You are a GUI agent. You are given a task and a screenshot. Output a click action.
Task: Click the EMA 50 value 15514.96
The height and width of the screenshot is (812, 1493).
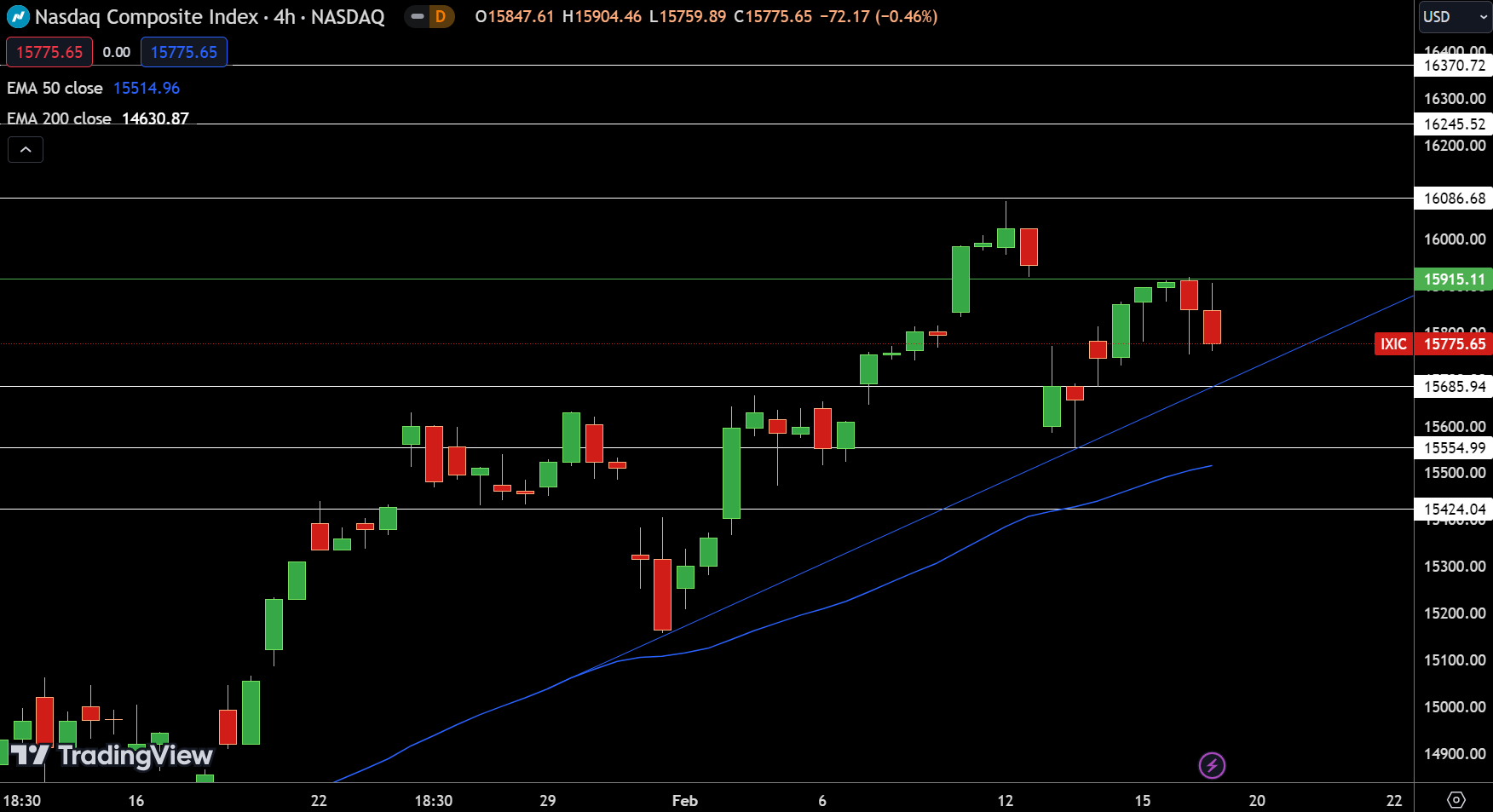pos(147,88)
